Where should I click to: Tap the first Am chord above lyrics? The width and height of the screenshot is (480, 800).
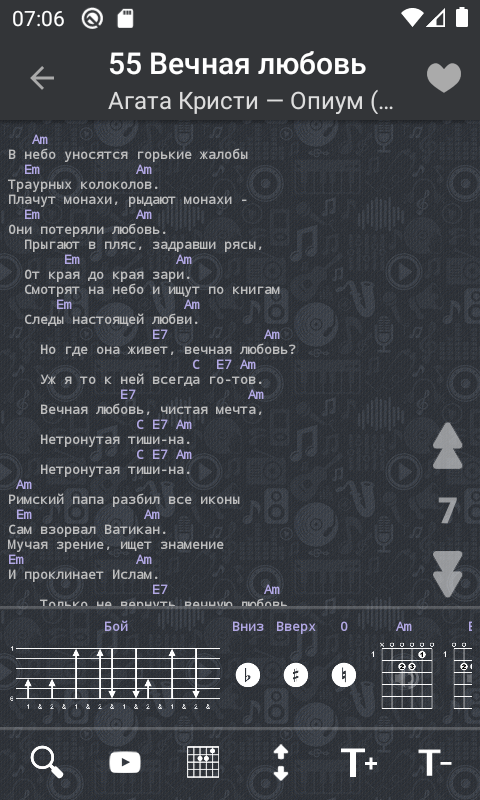(40, 140)
